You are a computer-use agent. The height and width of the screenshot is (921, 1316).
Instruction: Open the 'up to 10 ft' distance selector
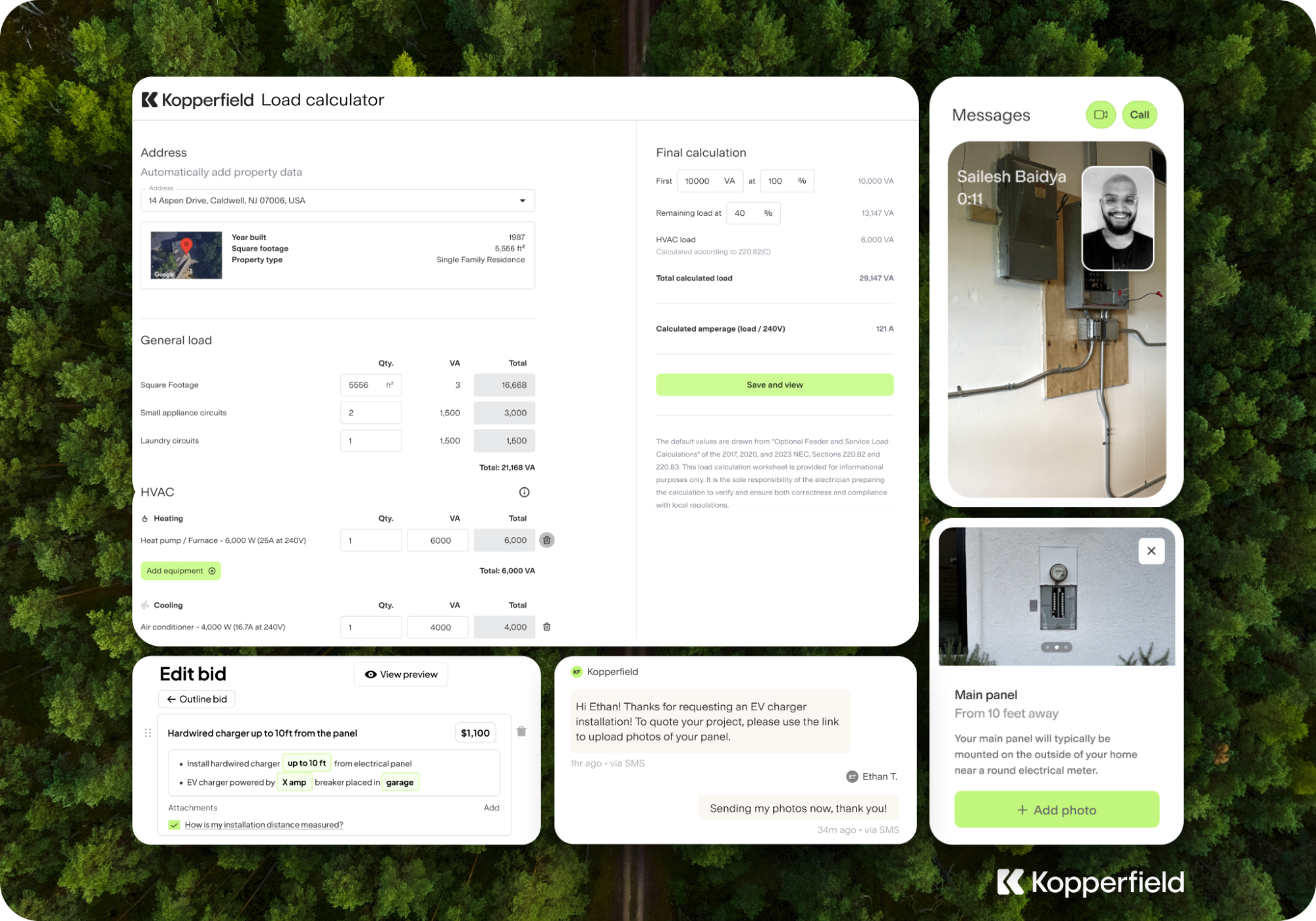click(306, 764)
